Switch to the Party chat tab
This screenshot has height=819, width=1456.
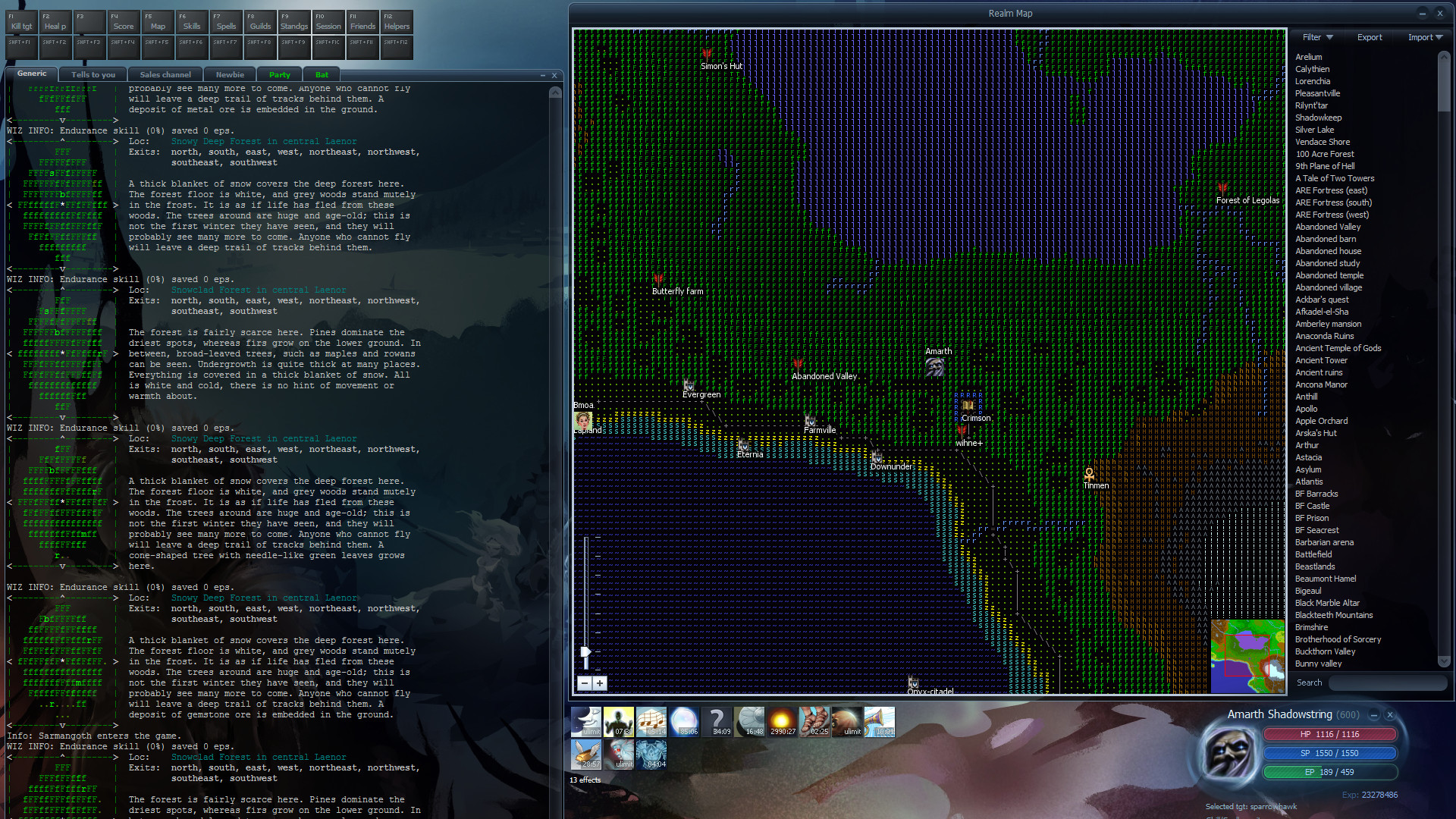point(279,74)
